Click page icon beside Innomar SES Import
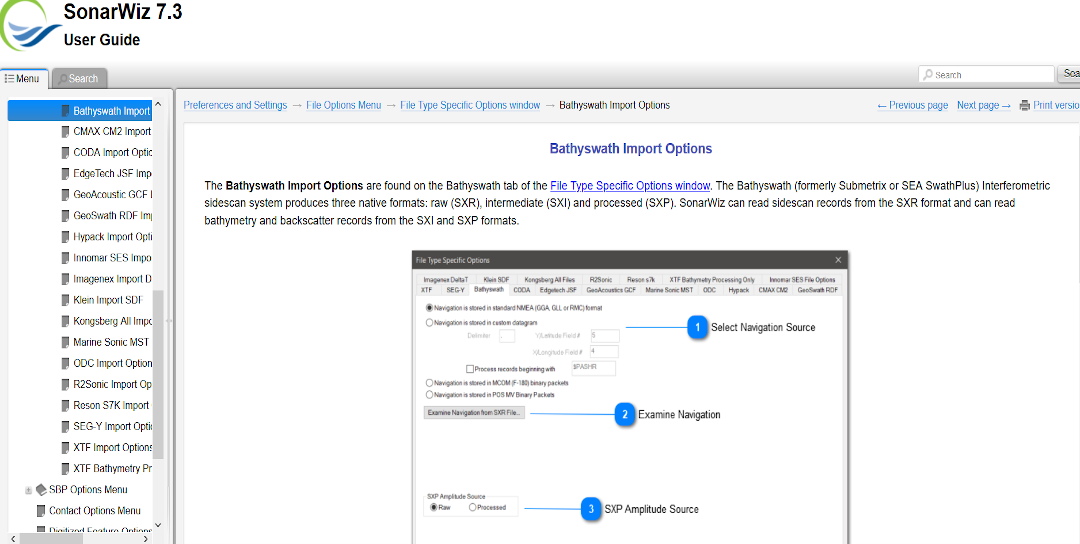 point(65,258)
